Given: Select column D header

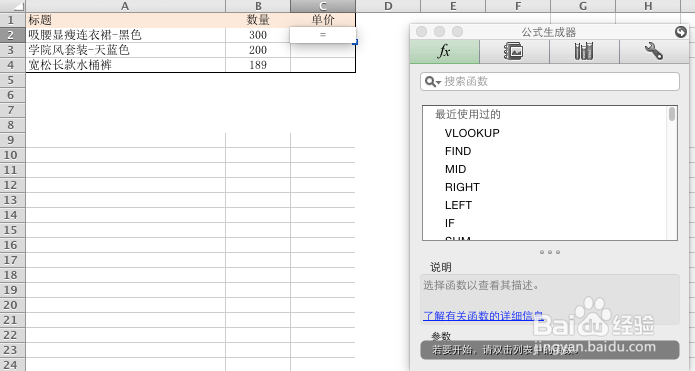Looking at the screenshot, I should click(x=388, y=6).
